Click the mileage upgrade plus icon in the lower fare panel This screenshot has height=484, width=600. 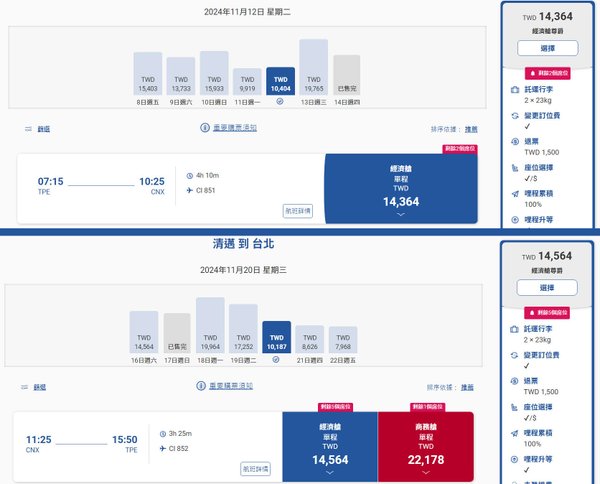(515, 459)
